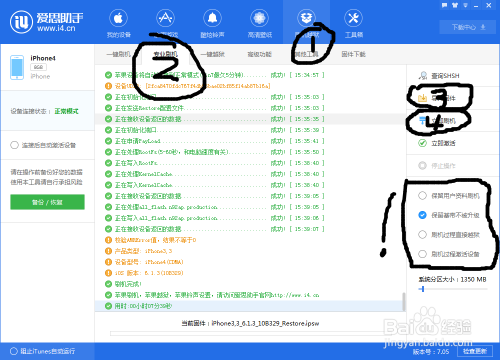Open the App Store resources icon

click(x=165, y=18)
